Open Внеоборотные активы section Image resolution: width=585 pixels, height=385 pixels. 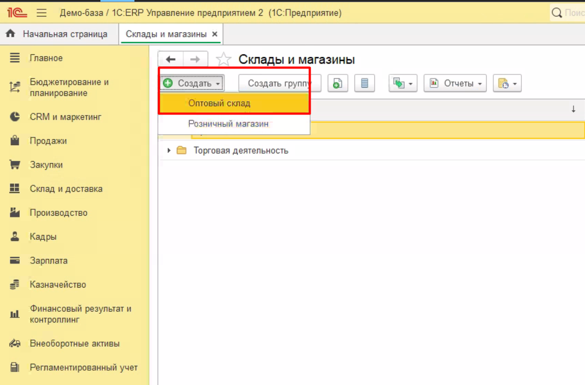(x=75, y=343)
